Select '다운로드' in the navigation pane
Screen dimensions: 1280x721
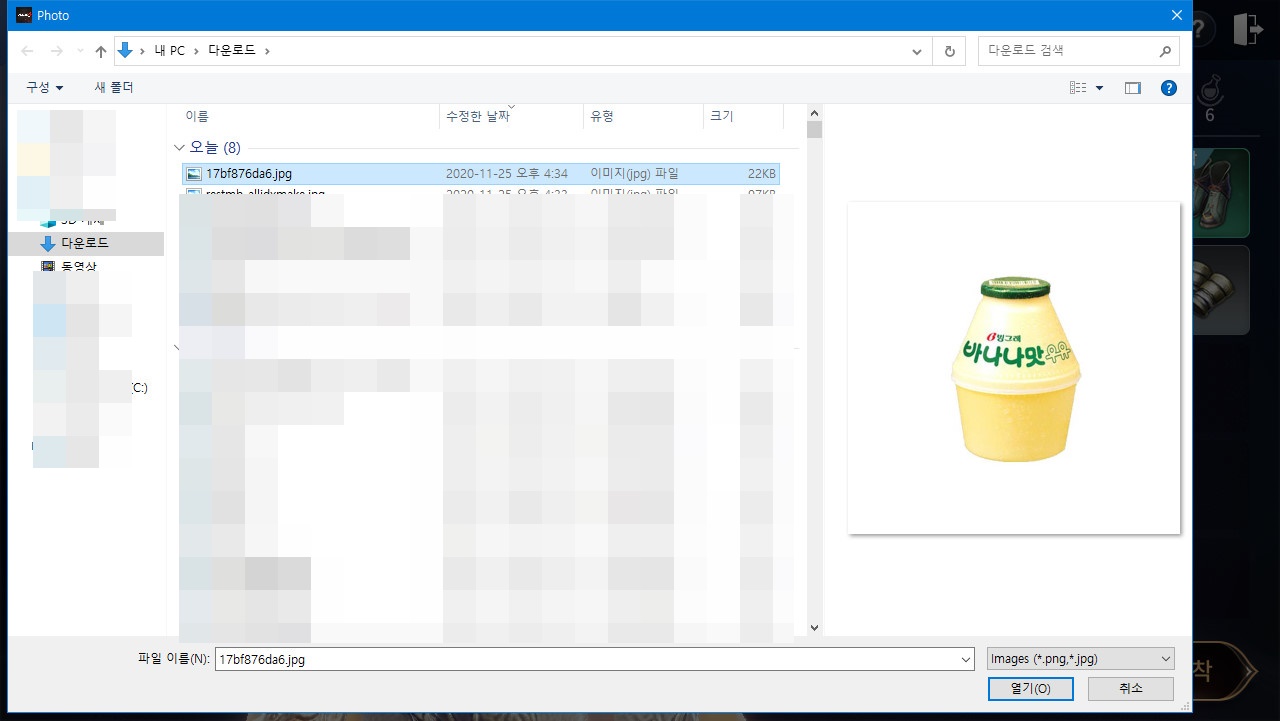point(85,243)
